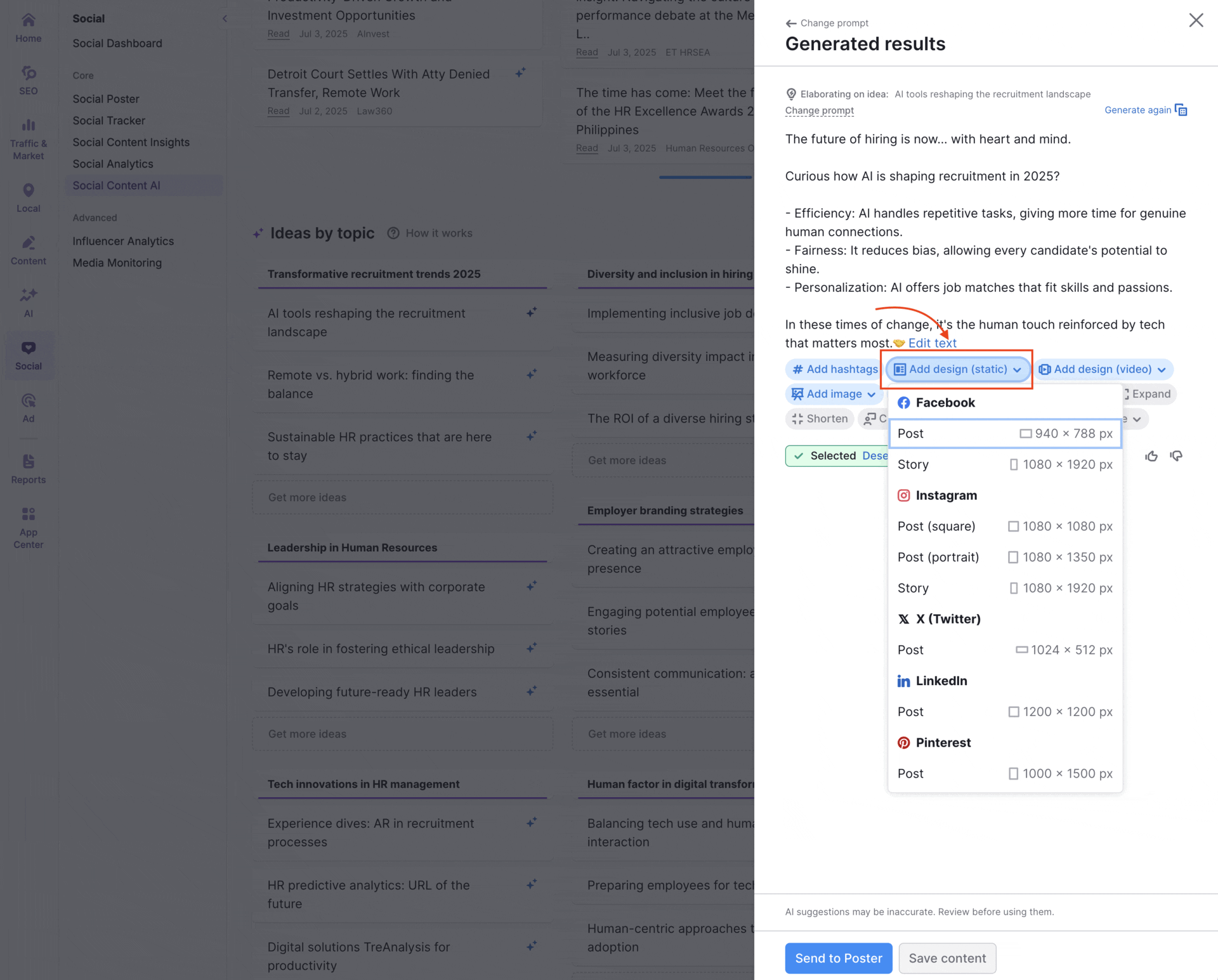Viewport: 1218px width, 980px height.
Task: Open the Reports sidebar icon
Action: point(29,469)
